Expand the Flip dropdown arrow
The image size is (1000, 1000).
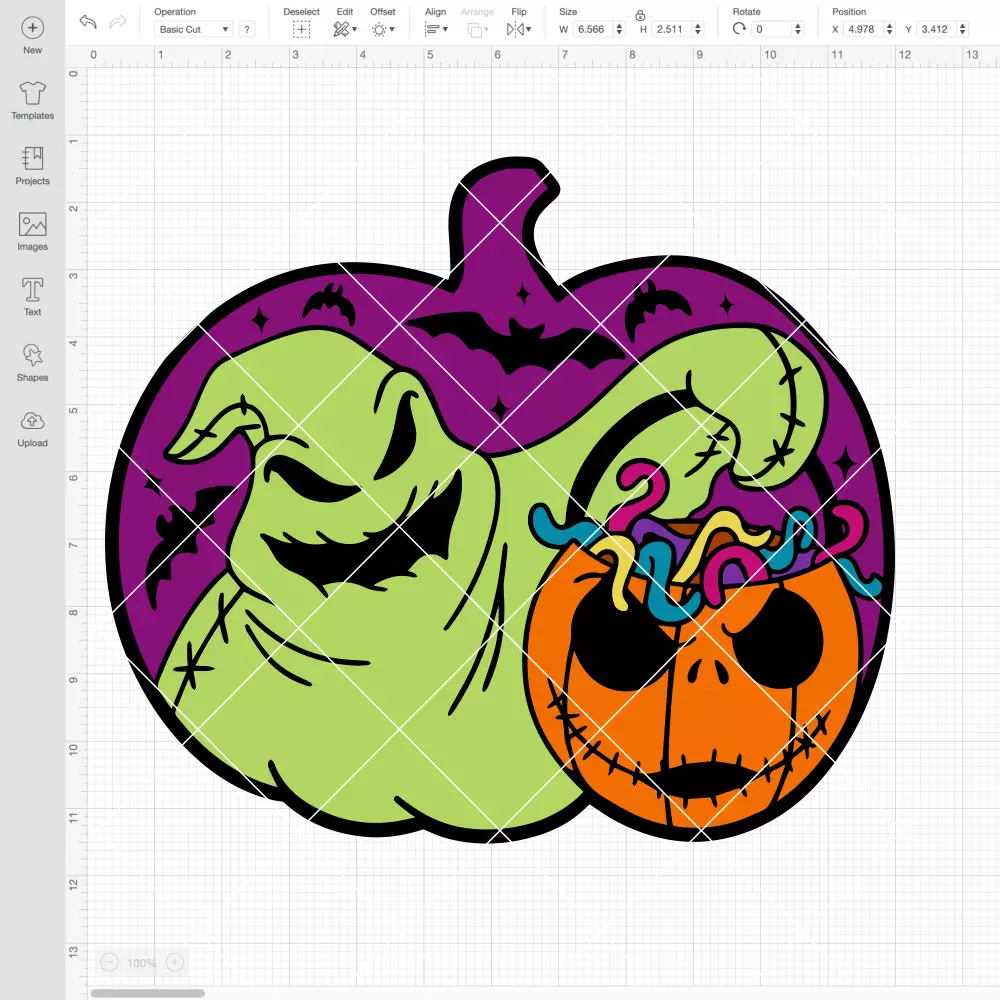point(529,29)
